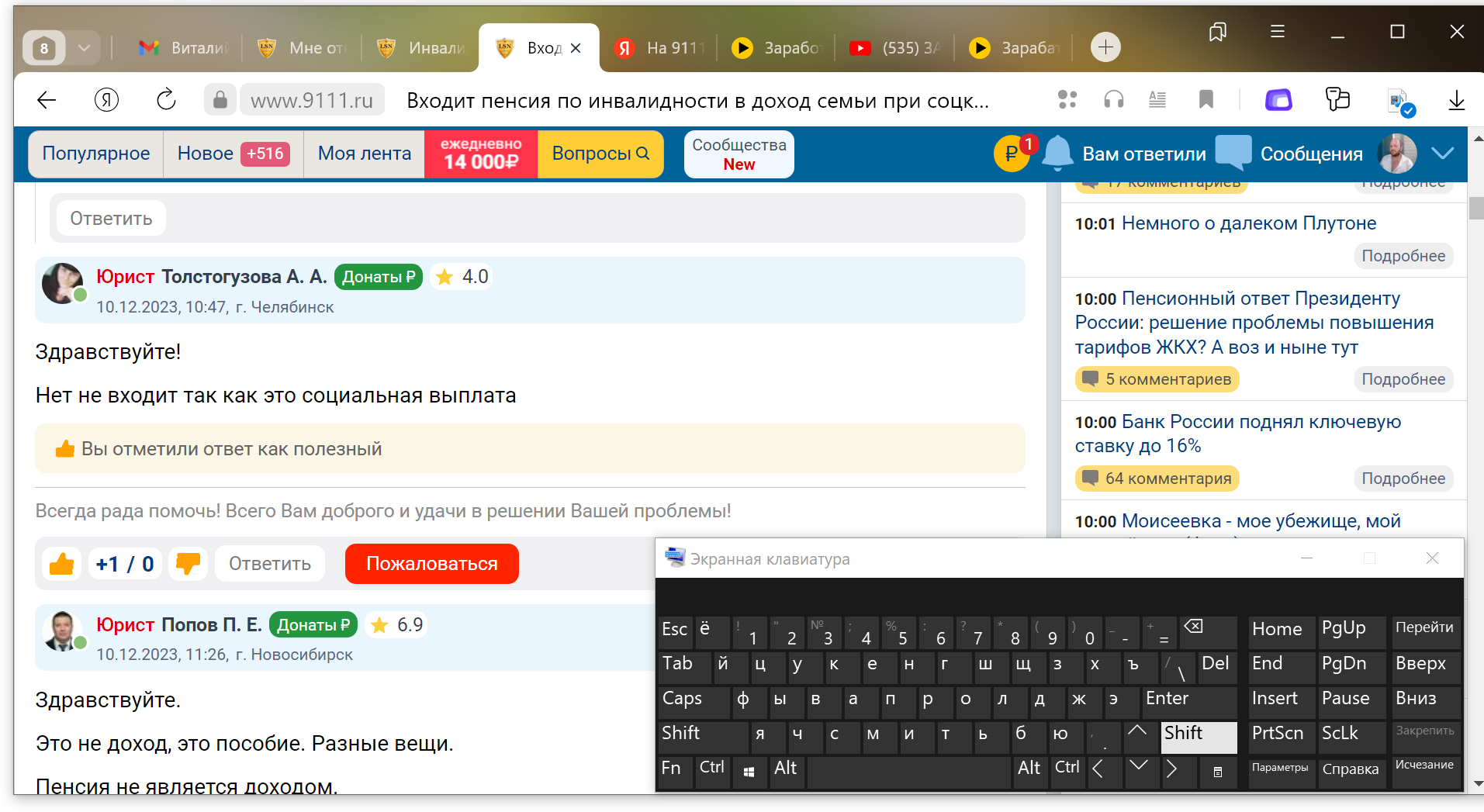Open the headphones read-aloud icon
Image resolution: width=1484 pixels, height=812 pixels.
click(x=1113, y=100)
